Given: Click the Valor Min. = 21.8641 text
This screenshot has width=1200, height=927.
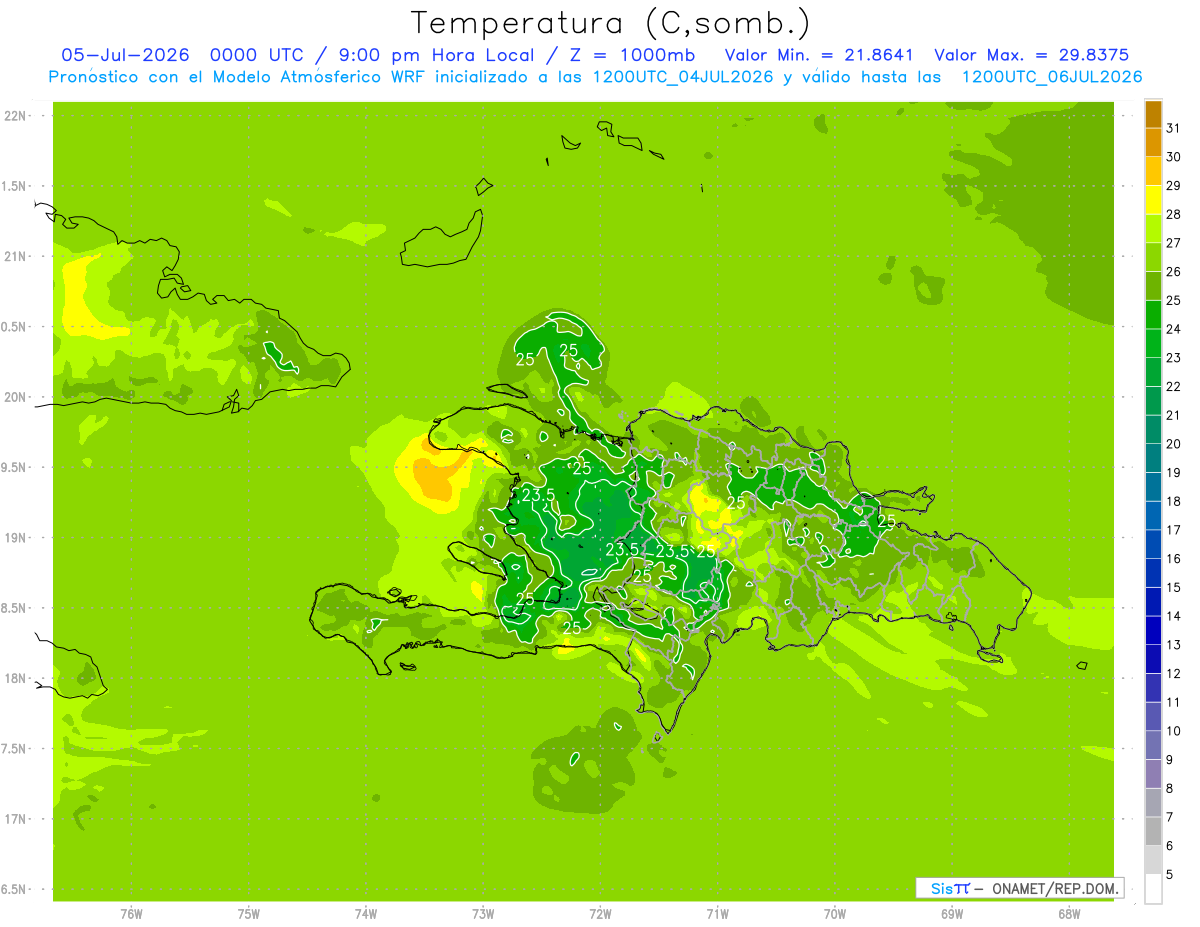Looking at the screenshot, I should [820, 54].
